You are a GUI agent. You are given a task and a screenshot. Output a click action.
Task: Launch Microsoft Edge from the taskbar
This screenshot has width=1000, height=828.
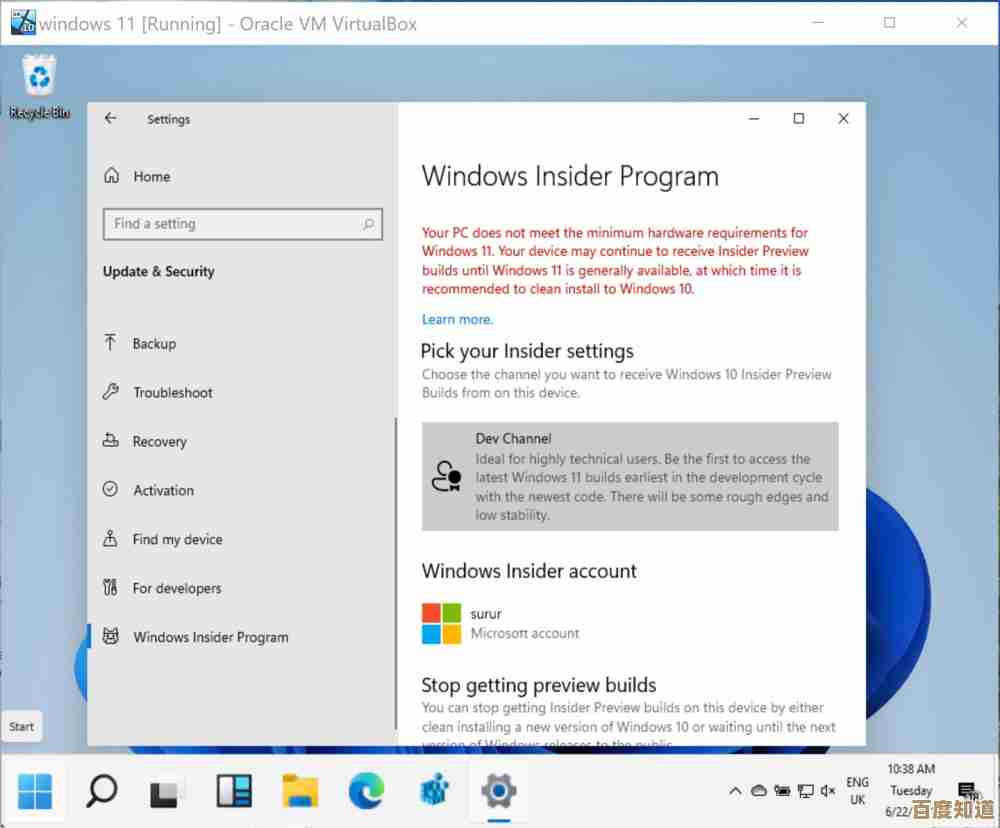click(367, 789)
